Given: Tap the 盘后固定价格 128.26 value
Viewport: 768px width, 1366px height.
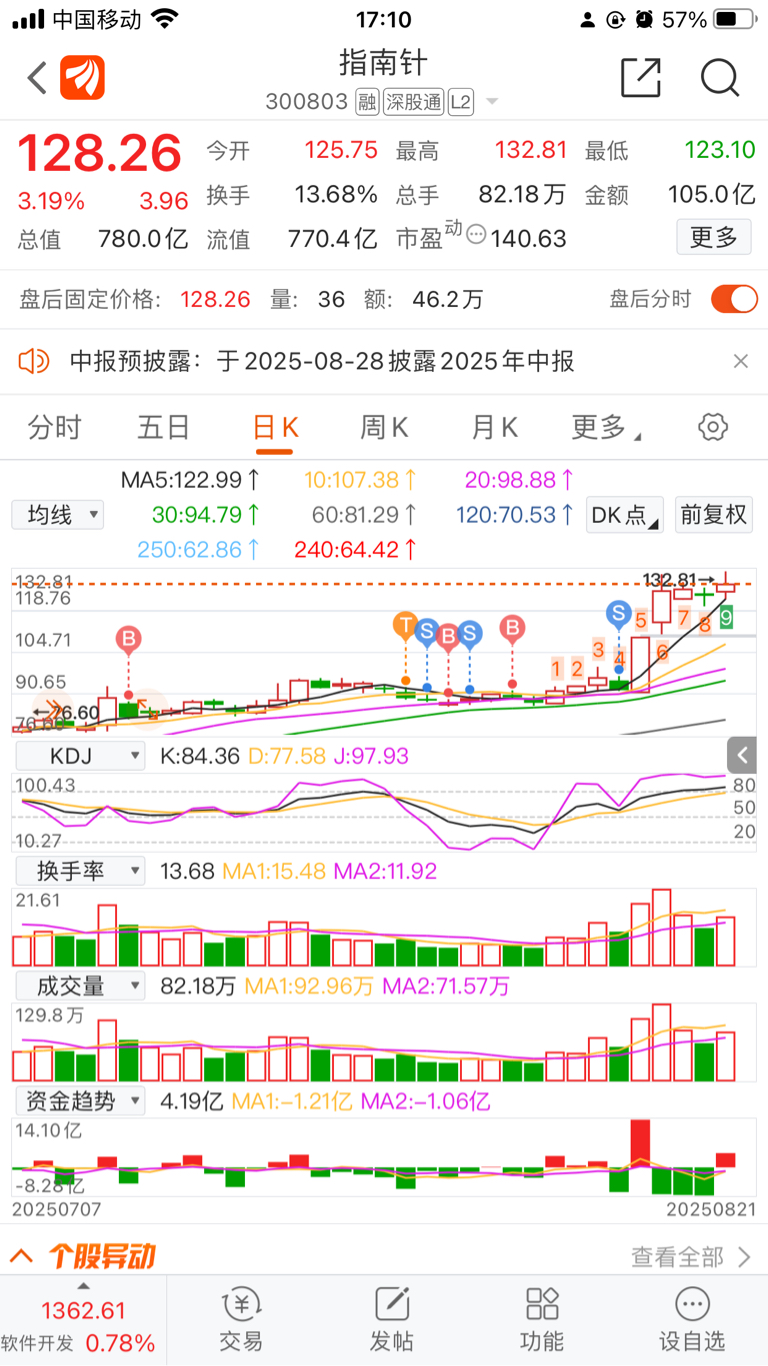Looking at the screenshot, I should 215,299.
